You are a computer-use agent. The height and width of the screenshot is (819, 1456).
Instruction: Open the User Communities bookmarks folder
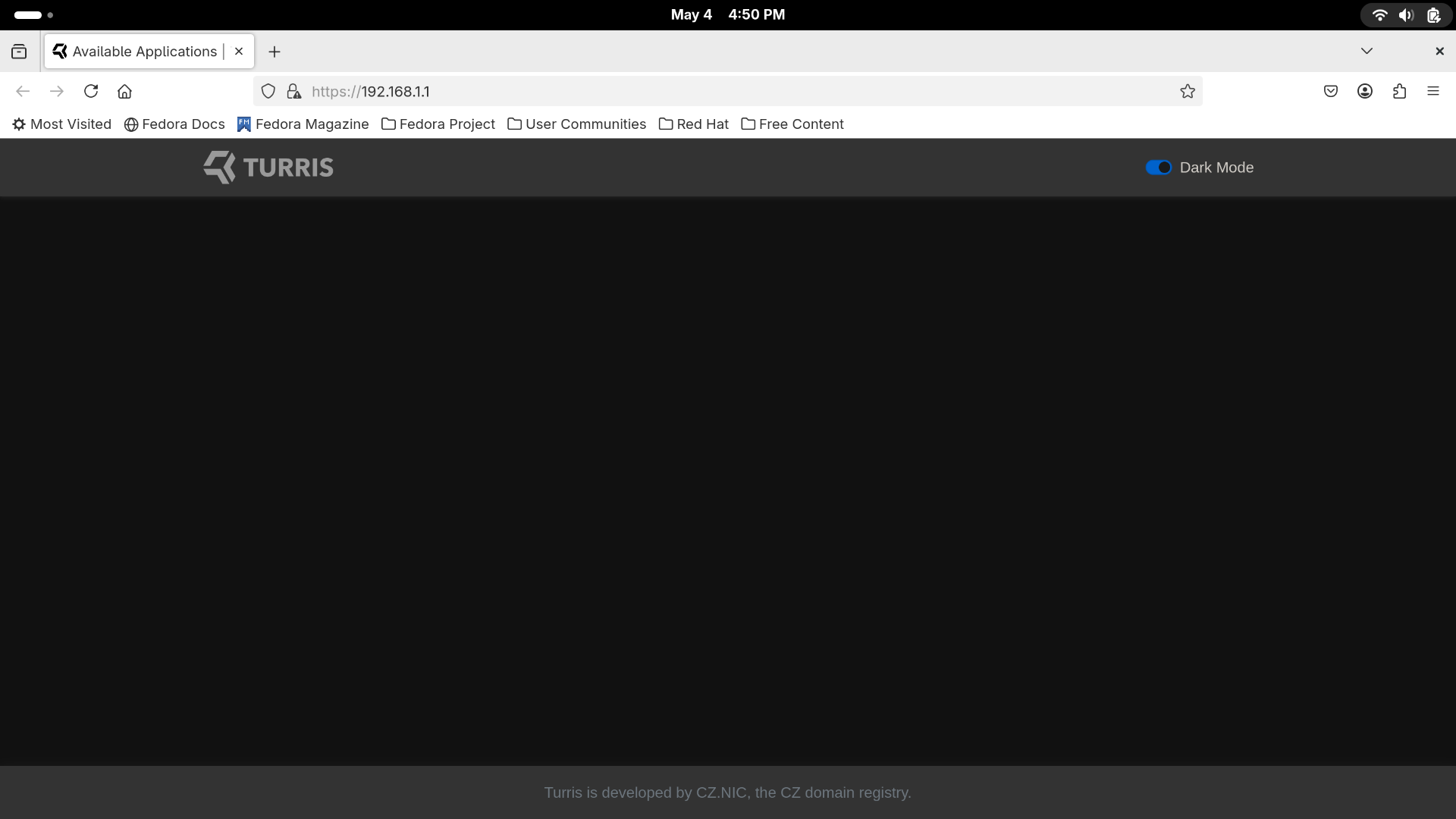point(576,124)
